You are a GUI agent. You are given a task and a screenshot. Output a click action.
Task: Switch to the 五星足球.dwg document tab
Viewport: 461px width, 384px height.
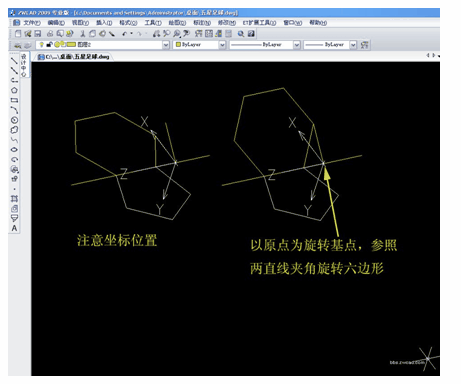point(74,57)
